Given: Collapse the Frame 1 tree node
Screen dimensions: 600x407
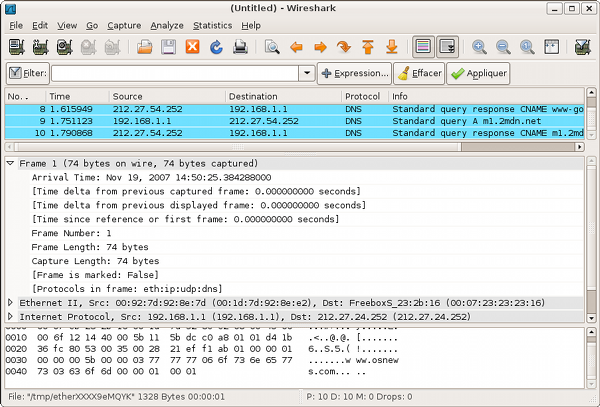Looking at the screenshot, I should pyautogui.click(x=10, y=163).
